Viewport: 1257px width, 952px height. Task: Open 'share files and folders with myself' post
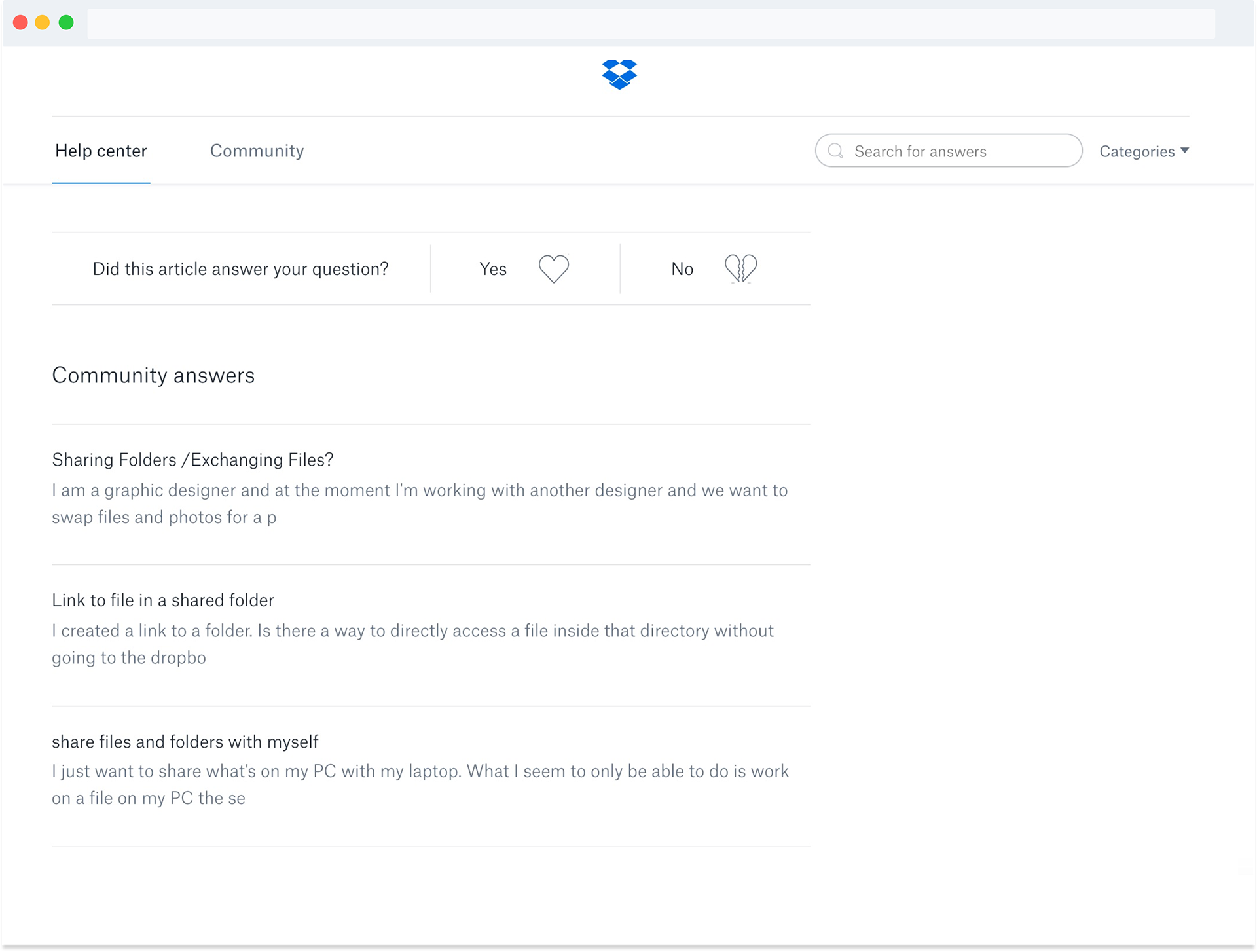click(185, 742)
